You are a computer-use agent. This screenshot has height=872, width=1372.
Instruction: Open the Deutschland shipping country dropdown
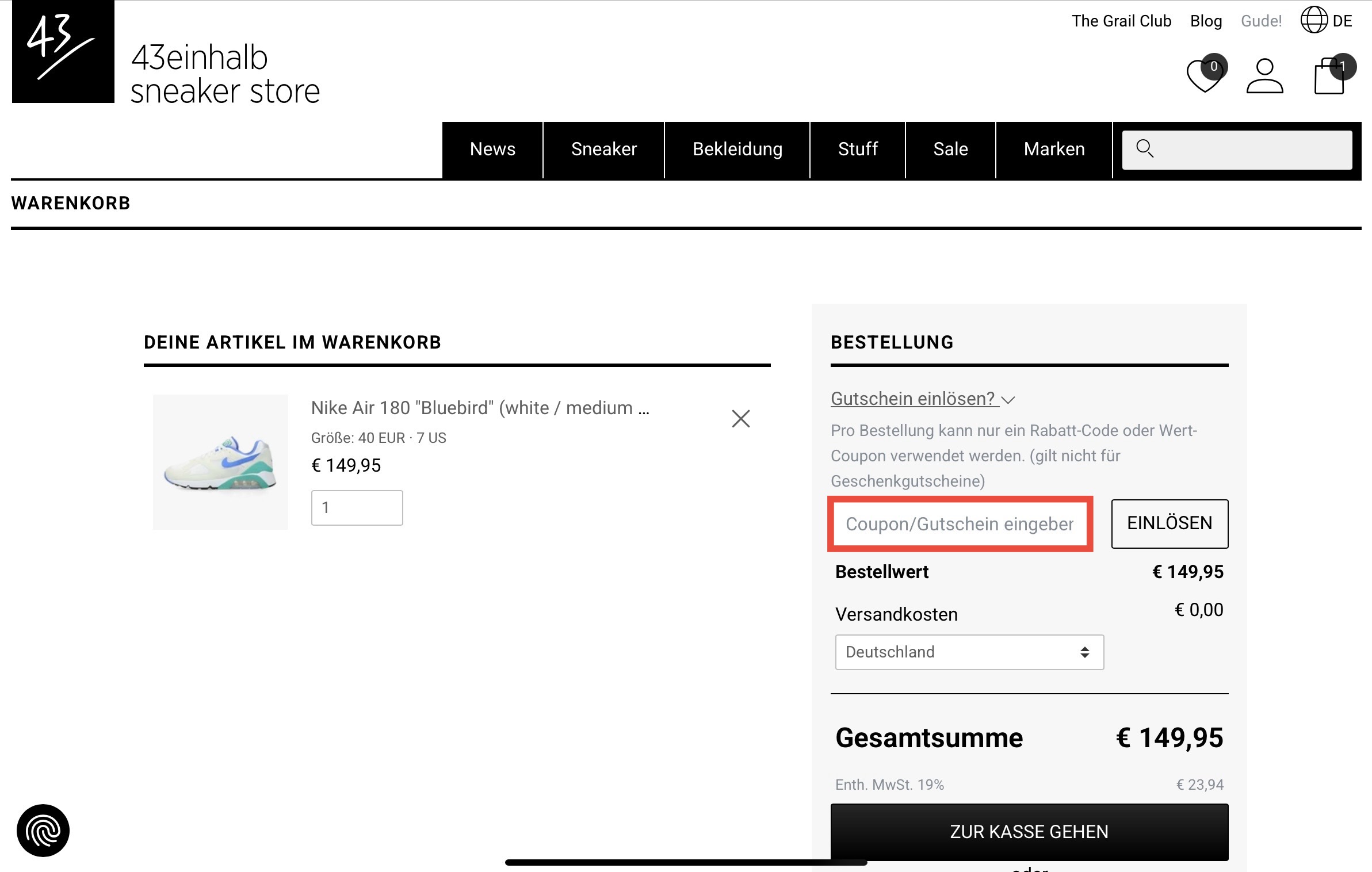coord(969,652)
